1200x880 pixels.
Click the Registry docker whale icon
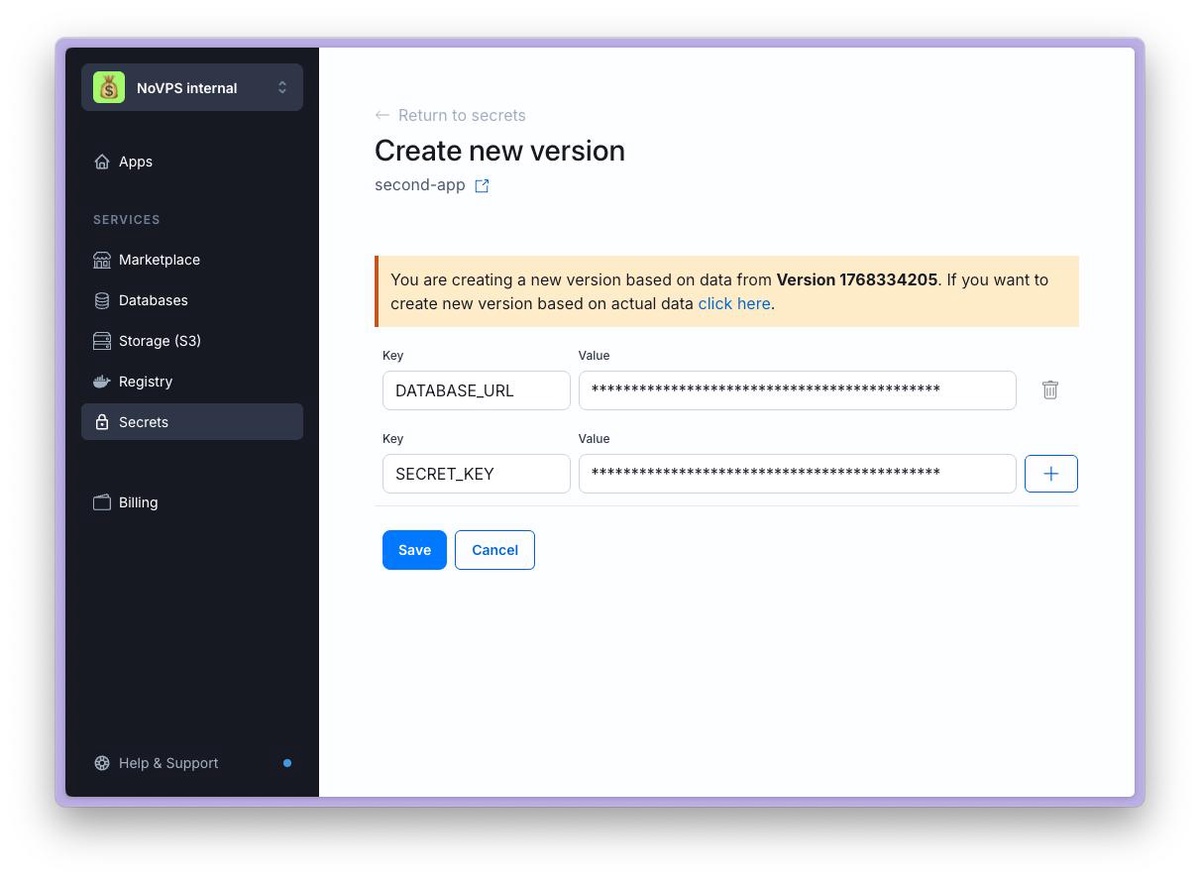coord(102,382)
